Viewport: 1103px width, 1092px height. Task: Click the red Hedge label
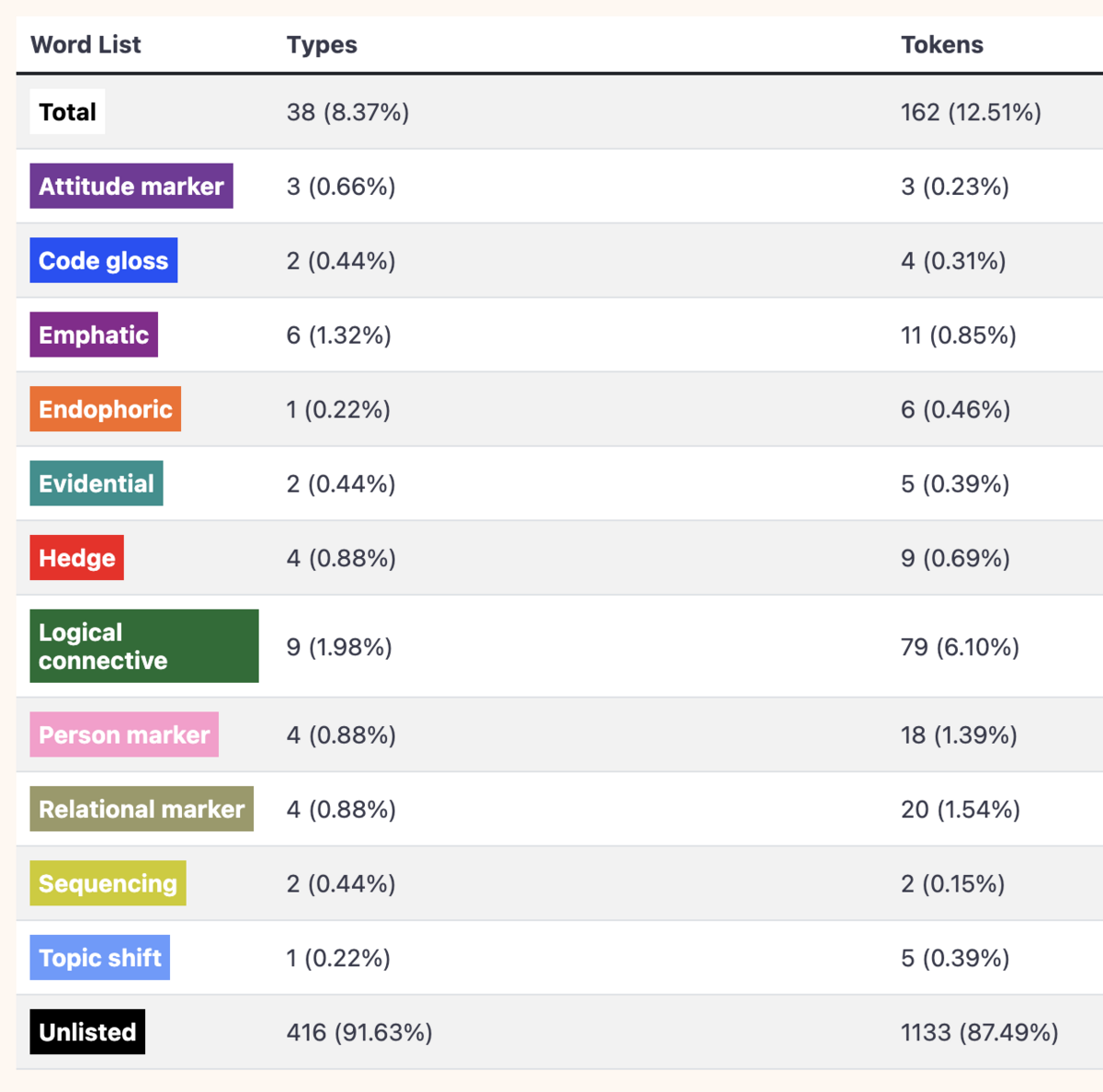[x=77, y=558]
